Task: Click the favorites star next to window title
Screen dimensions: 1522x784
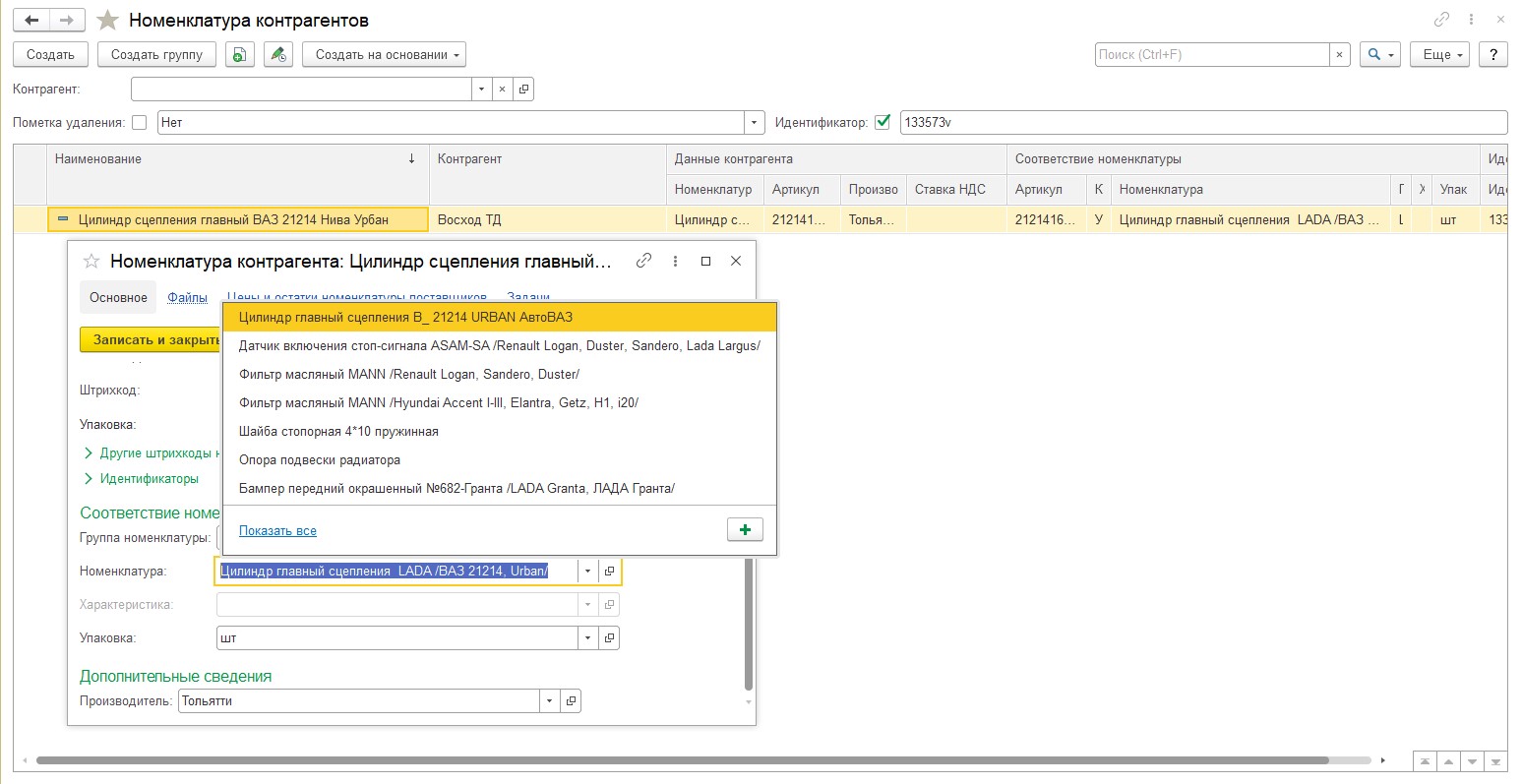Action: 108,21
